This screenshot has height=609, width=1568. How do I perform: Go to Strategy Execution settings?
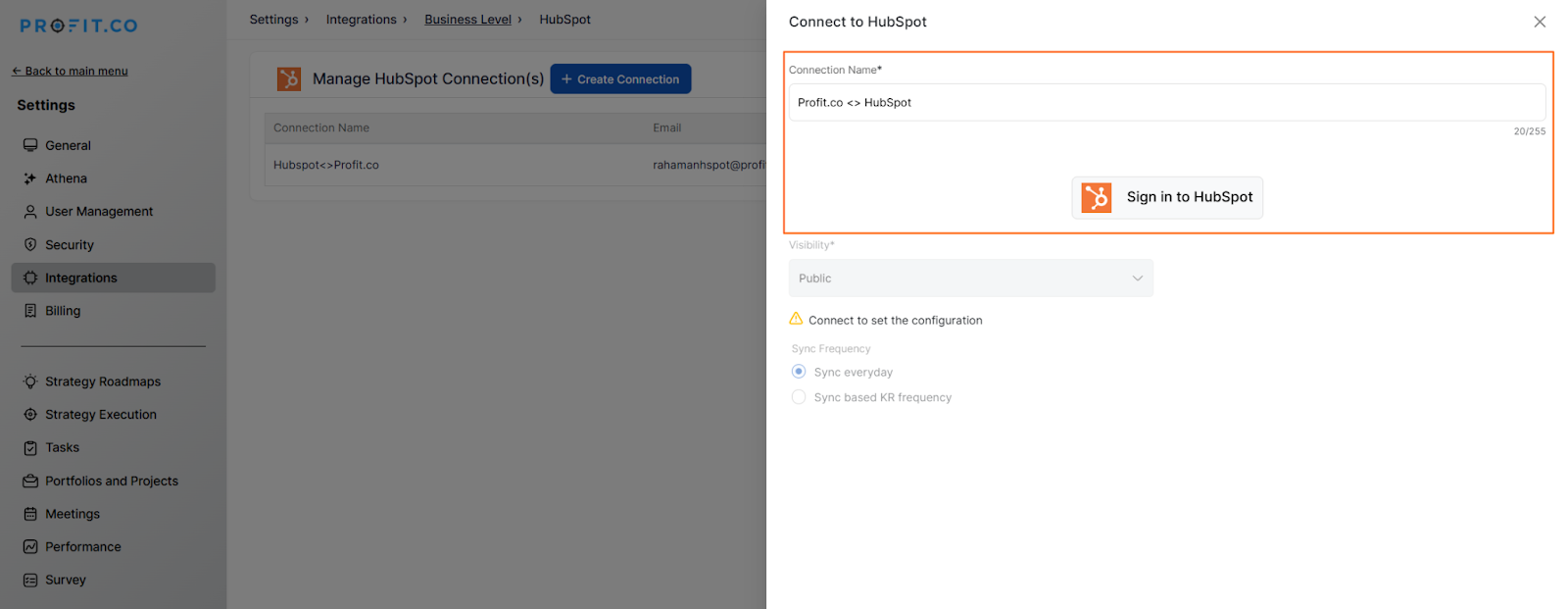114,415
